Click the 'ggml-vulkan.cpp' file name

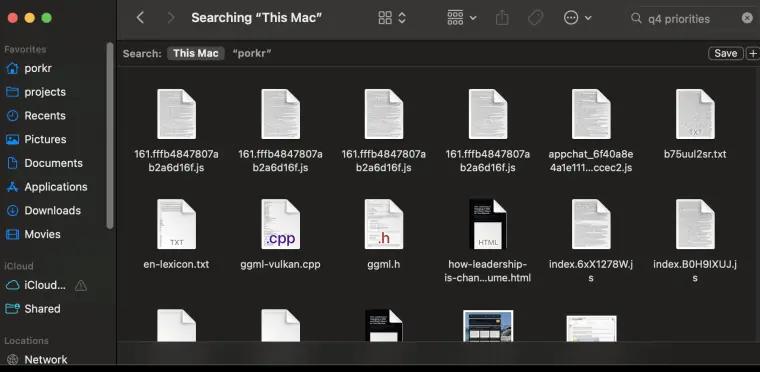pos(280,265)
